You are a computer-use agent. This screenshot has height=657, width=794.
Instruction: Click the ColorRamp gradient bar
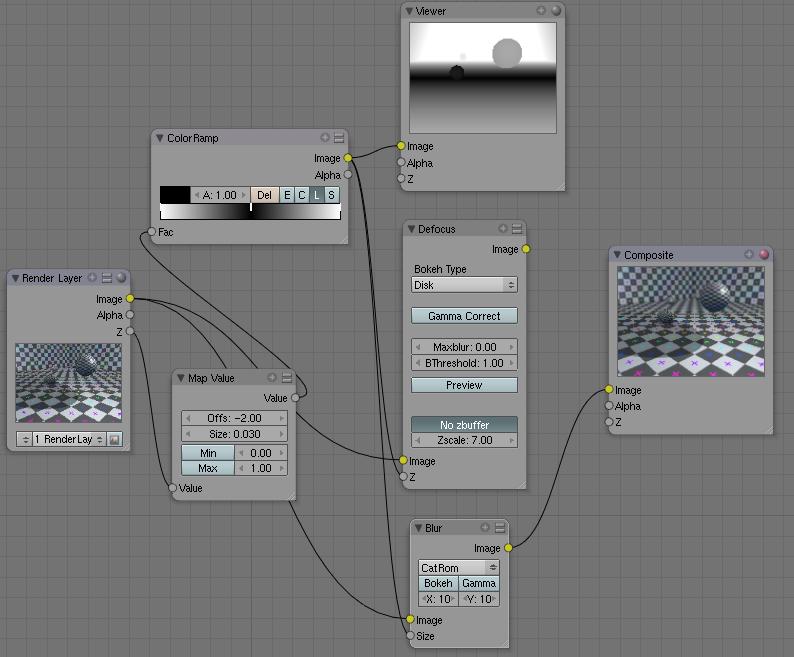pyautogui.click(x=250, y=211)
